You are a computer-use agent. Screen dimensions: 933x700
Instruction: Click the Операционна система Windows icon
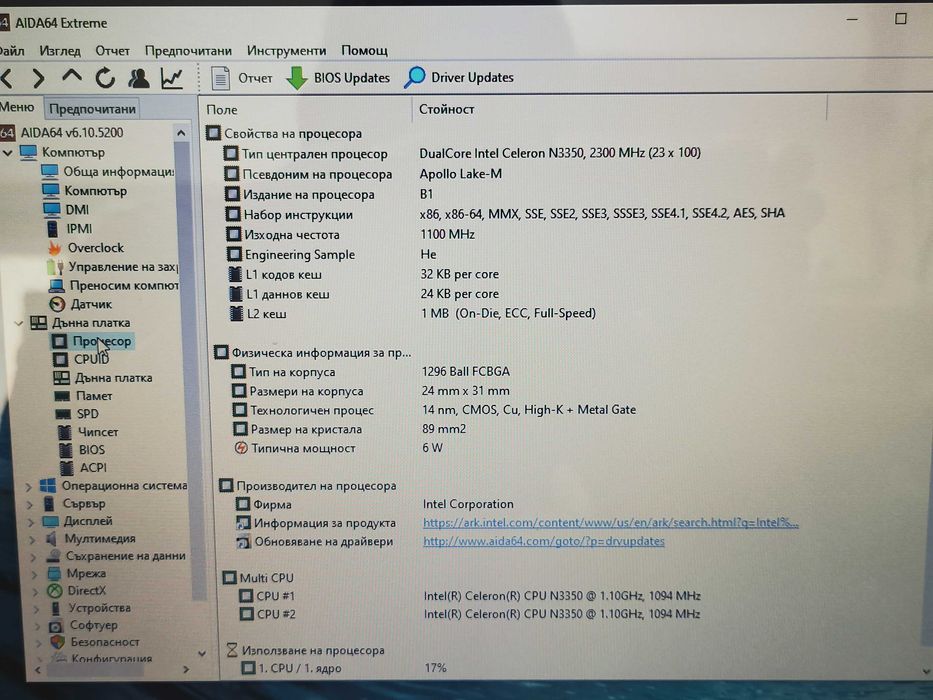tap(48, 486)
